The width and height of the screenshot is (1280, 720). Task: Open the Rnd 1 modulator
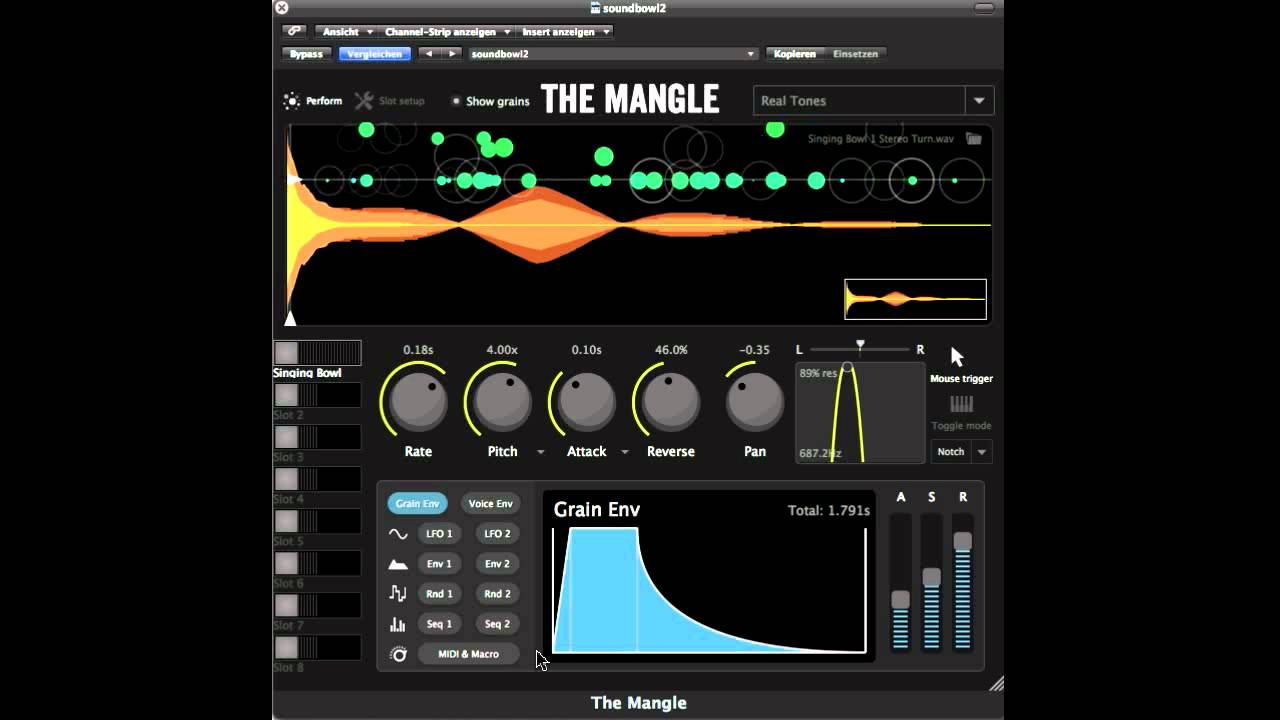pos(439,594)
